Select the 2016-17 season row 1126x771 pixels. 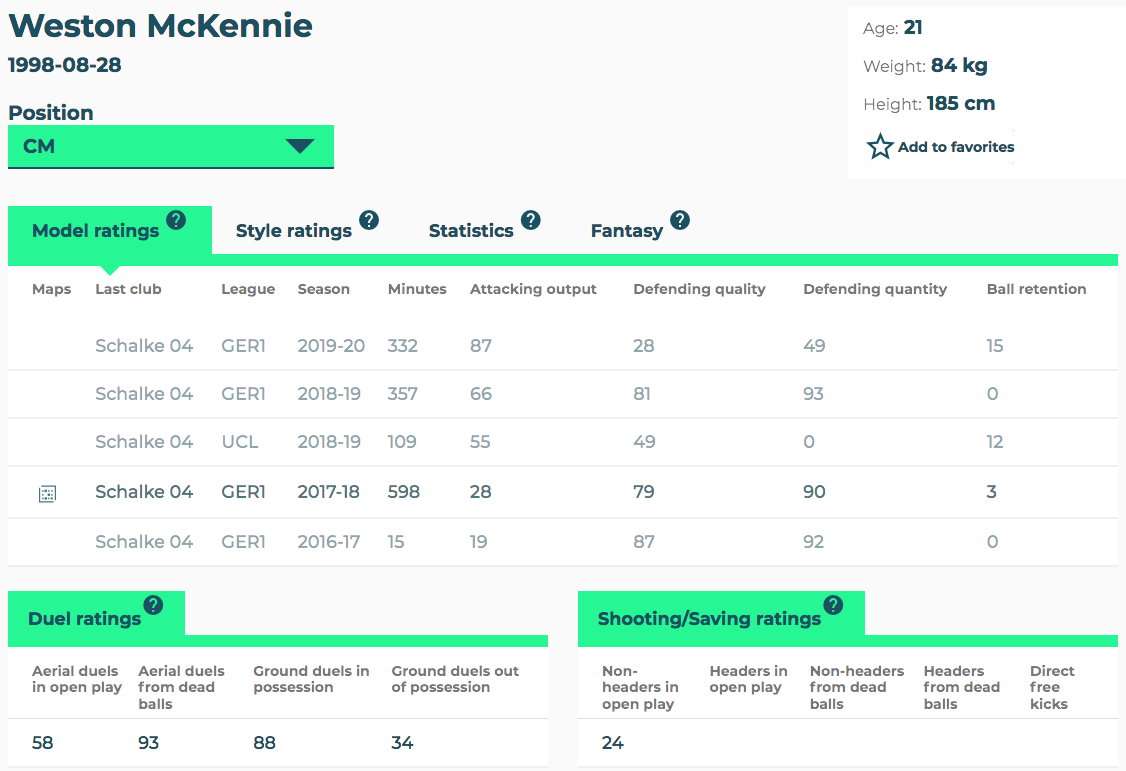click(330, 541)
